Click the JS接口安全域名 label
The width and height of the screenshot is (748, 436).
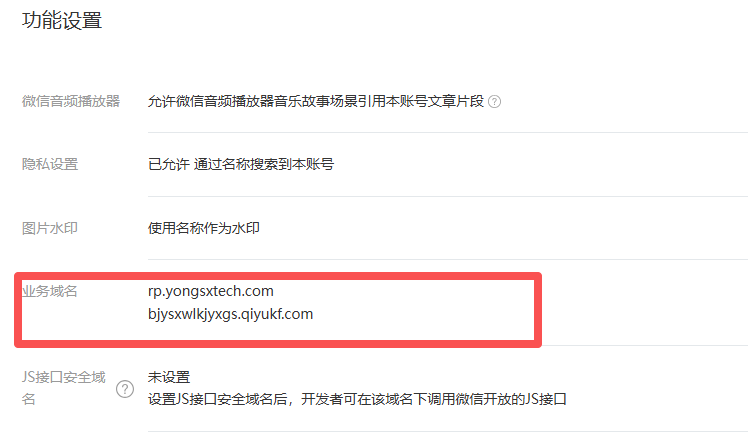(63, 388)
